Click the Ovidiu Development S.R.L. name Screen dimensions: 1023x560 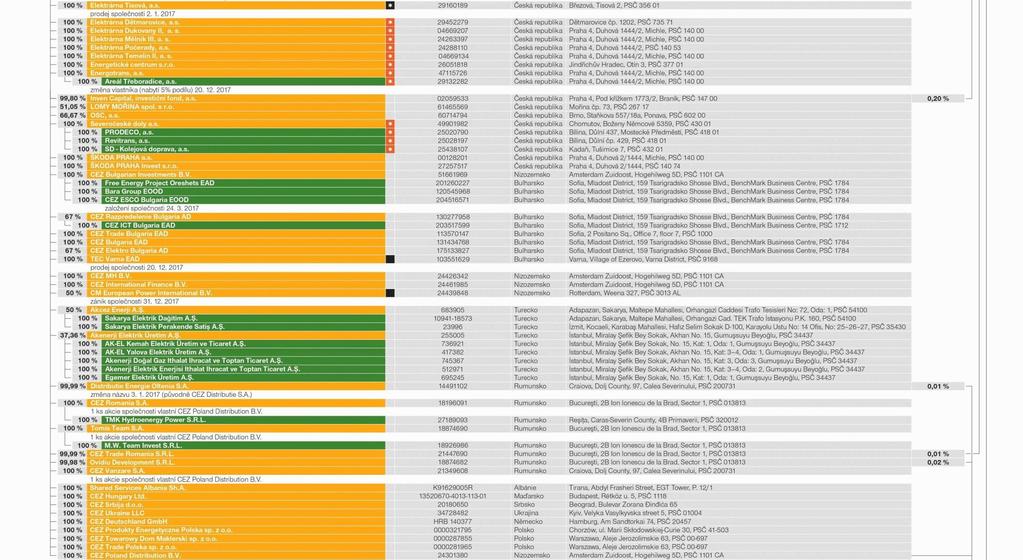(132, 463)
